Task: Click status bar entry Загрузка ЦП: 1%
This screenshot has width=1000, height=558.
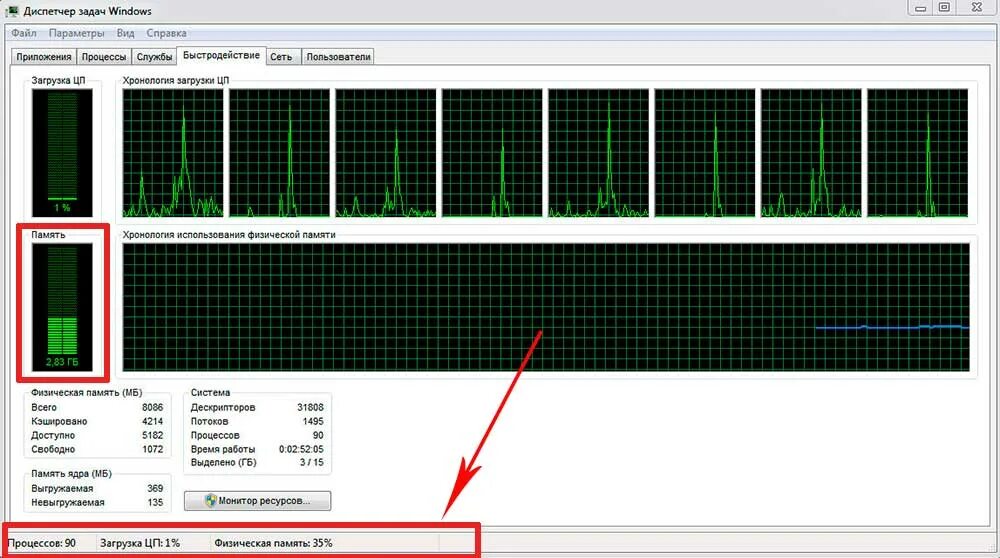Action: [140, 543]
